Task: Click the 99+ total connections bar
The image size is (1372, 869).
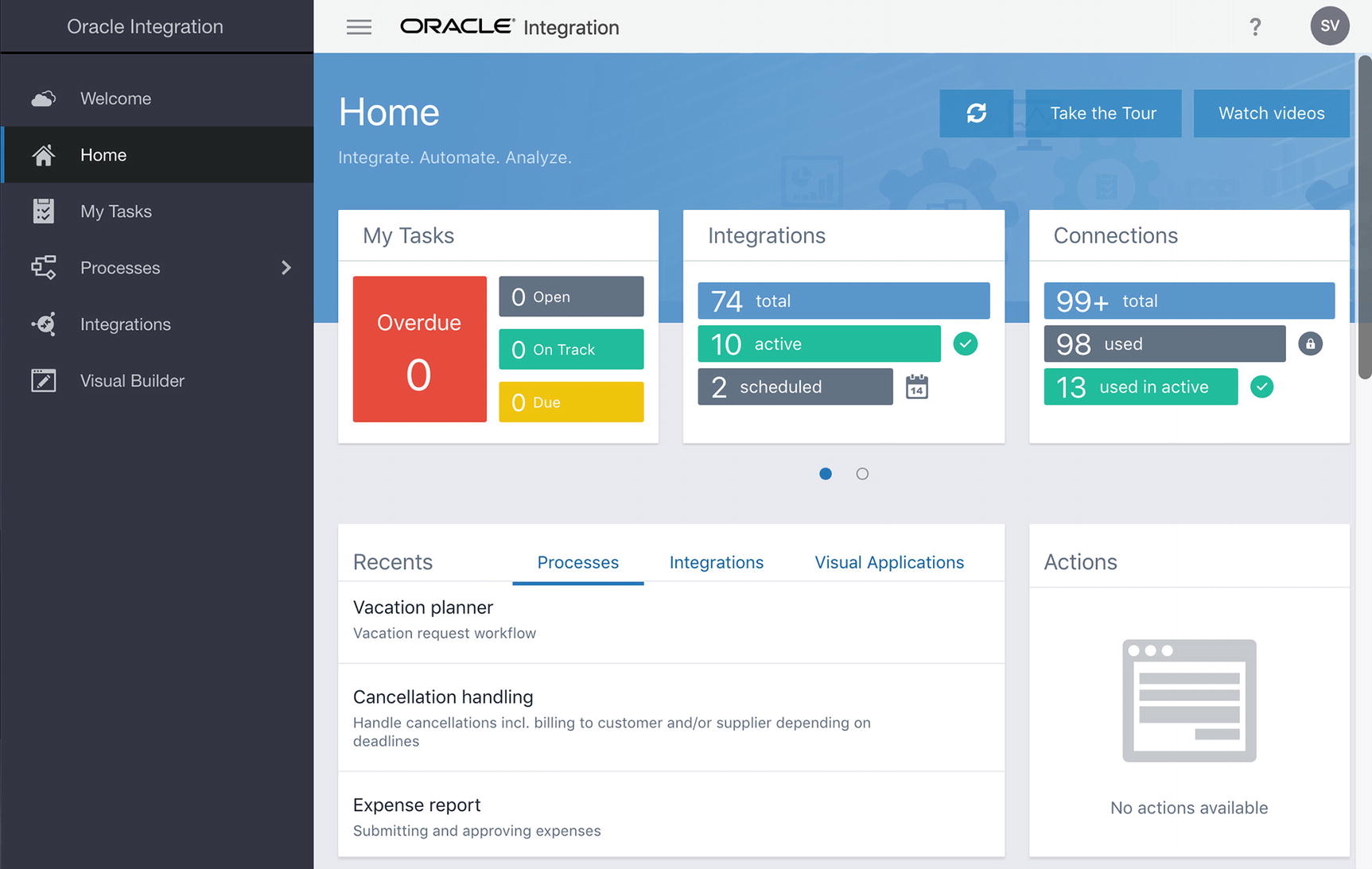Action: pyautogui.click(x=1189, y=301)
